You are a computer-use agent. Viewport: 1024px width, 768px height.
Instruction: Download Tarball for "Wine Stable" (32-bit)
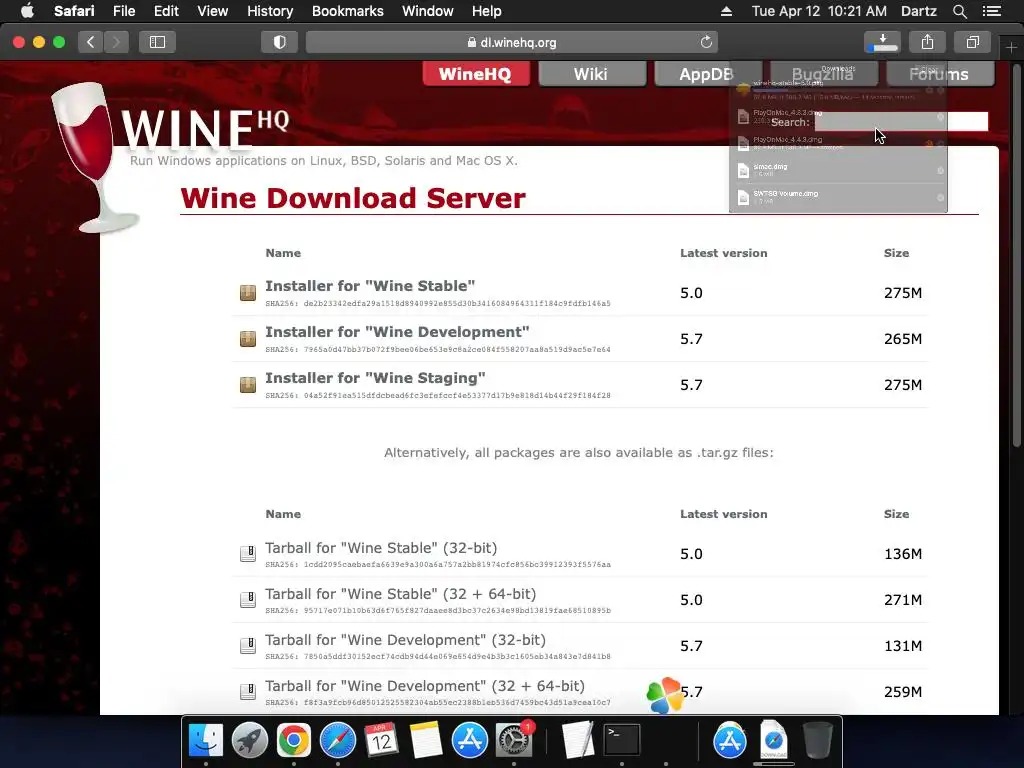(x=381, y=548)
